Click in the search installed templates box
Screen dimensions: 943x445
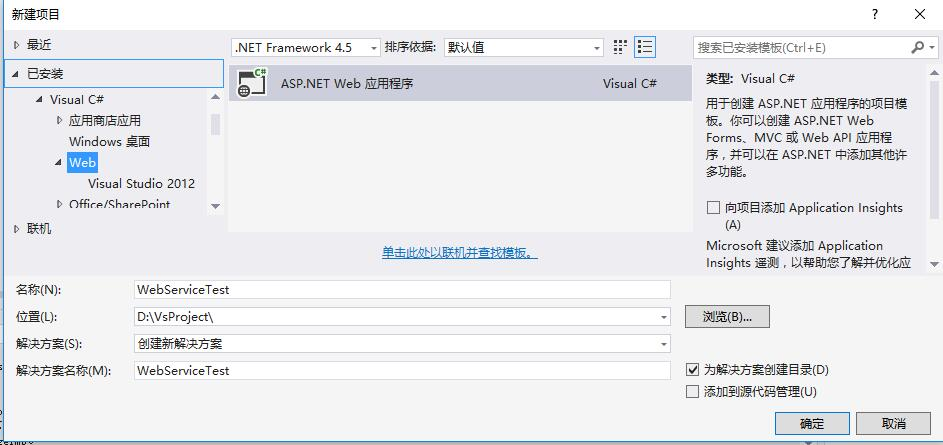point(802,47)
